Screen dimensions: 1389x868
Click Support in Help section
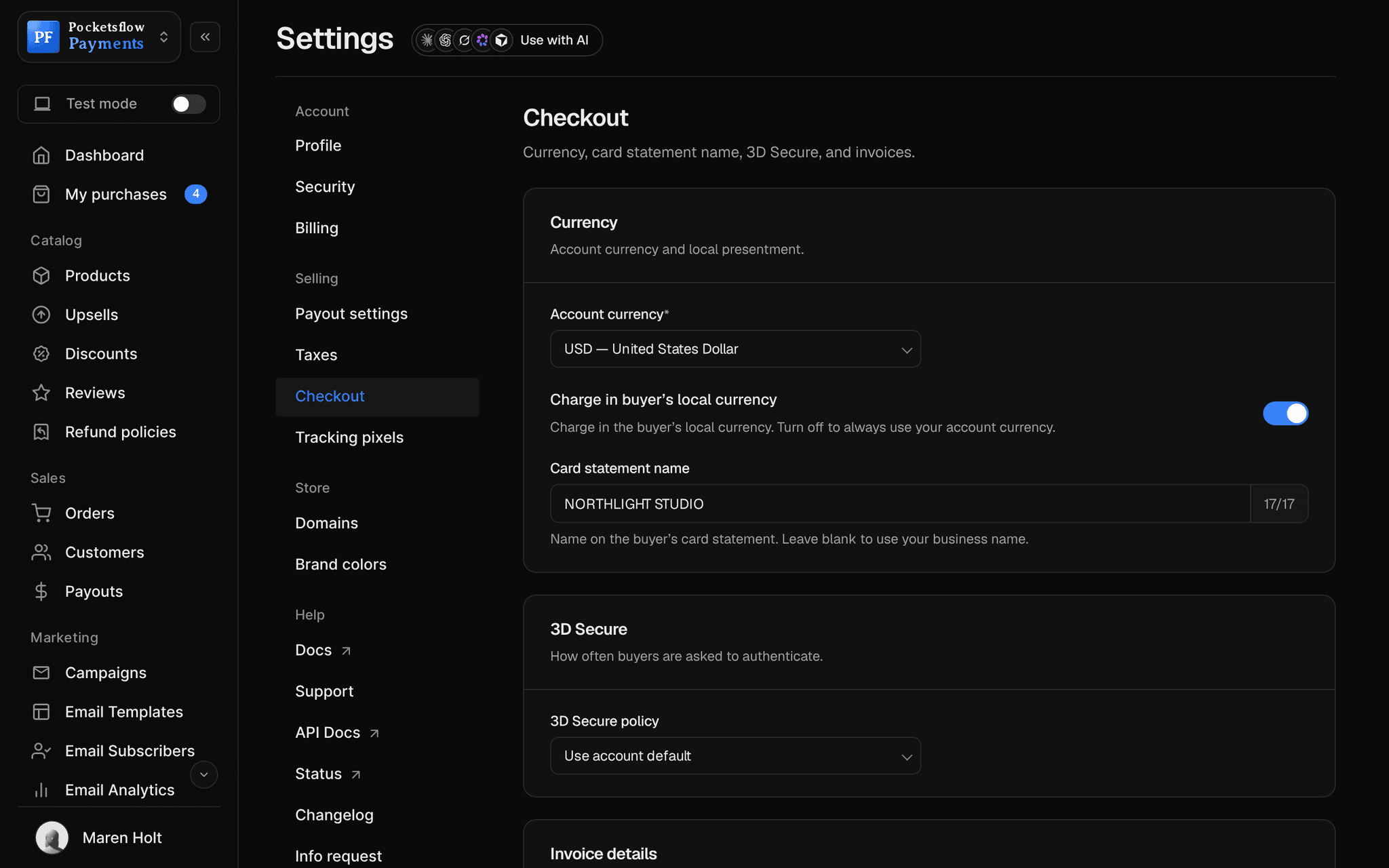(x=324, y=692)
